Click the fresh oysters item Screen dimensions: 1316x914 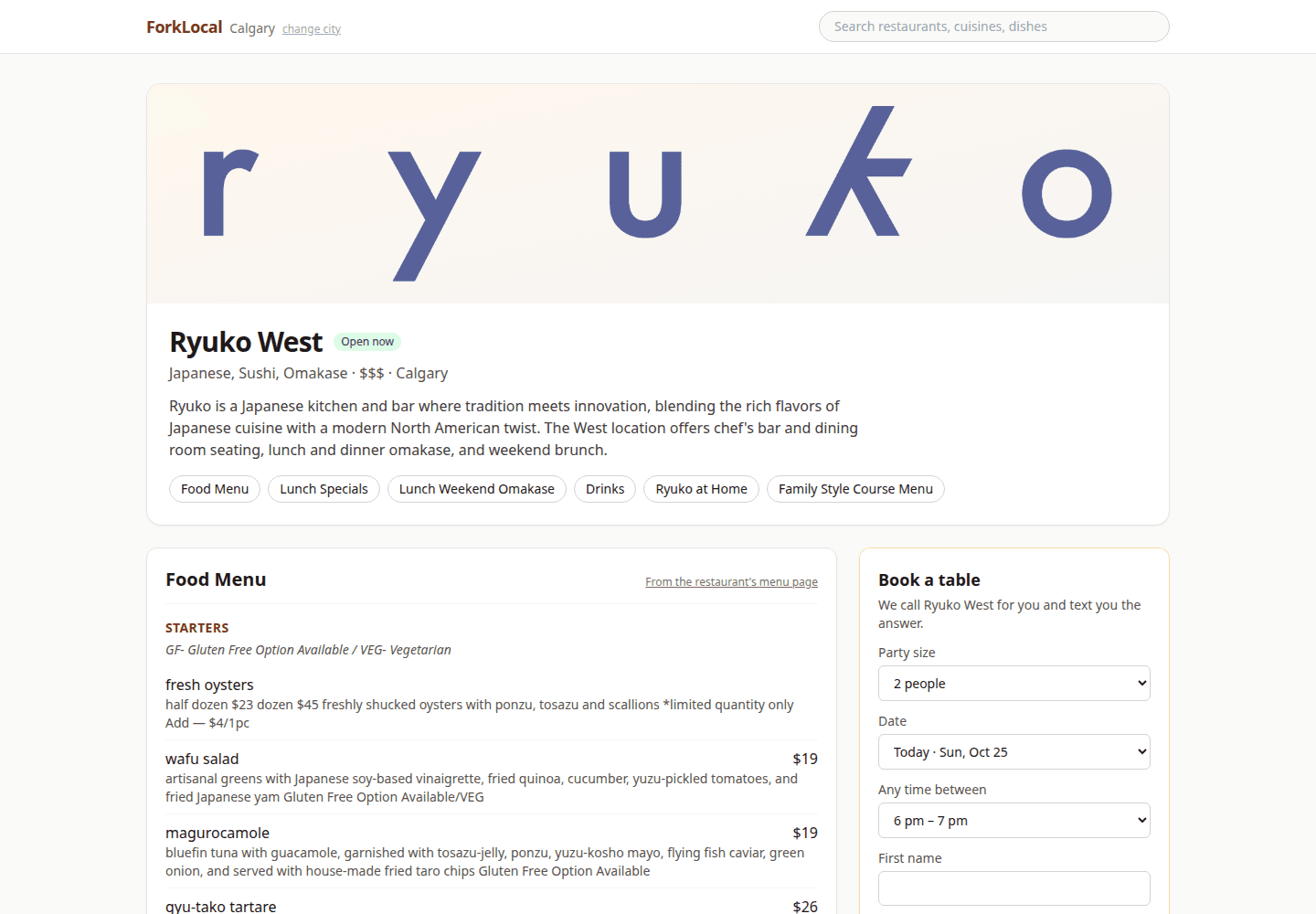pos(492,703)
